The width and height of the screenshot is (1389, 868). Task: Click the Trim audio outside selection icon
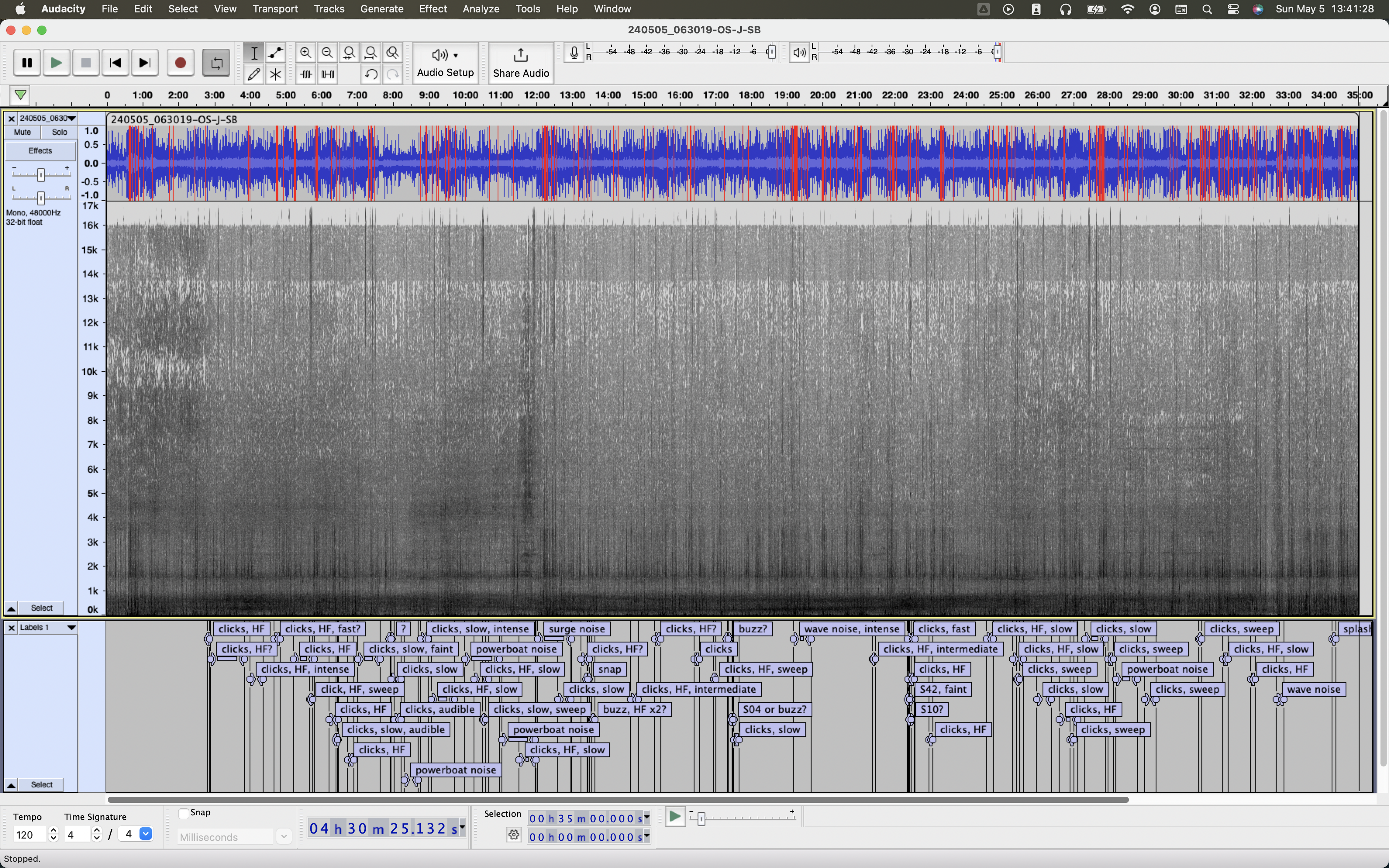tap(306, 75)
